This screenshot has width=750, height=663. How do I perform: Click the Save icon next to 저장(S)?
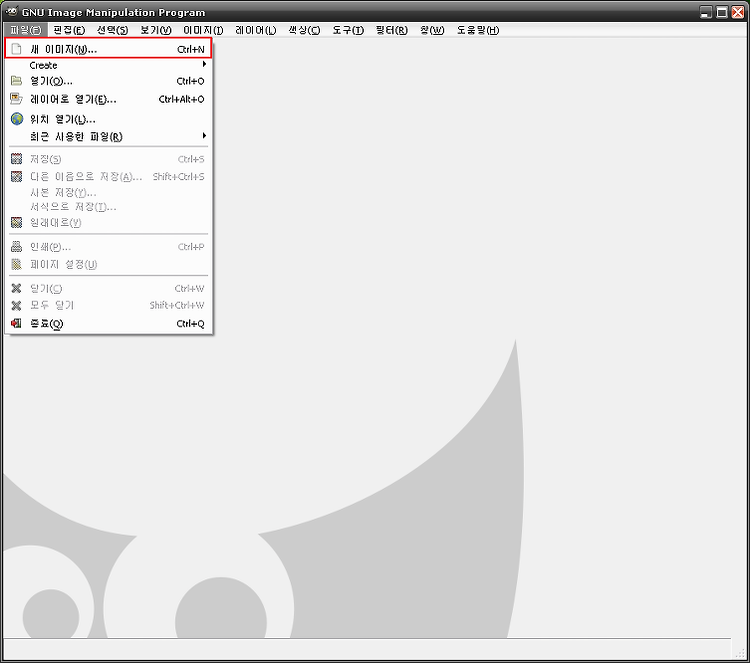click(x=16, y=158)
